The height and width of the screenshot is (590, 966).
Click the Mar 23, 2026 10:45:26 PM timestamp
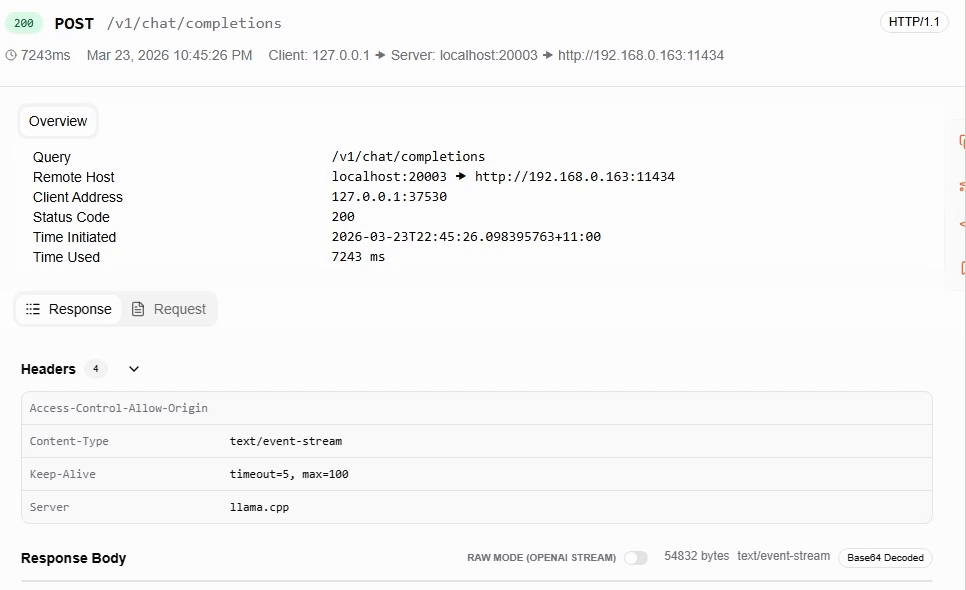coord(169,55)
